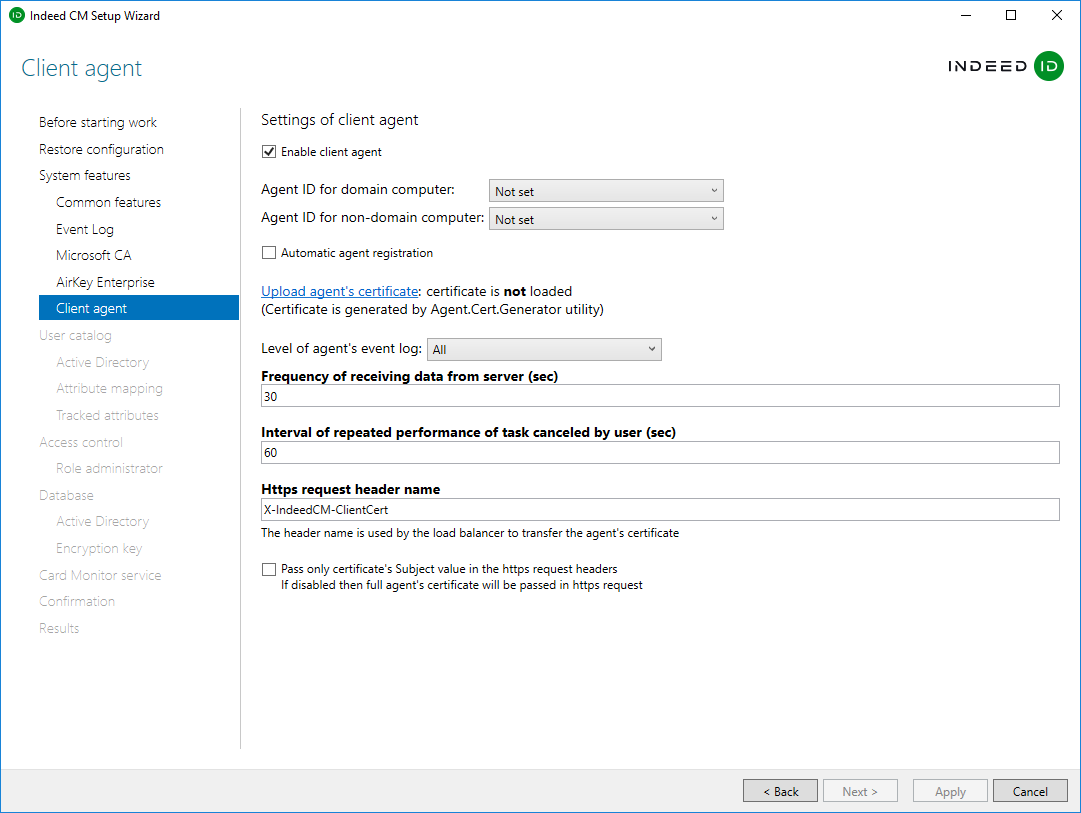Screen dimensions: 1081x813
Task: Select Client agent in sidebar
Action: pyautogui.click(x=139, y=308)
